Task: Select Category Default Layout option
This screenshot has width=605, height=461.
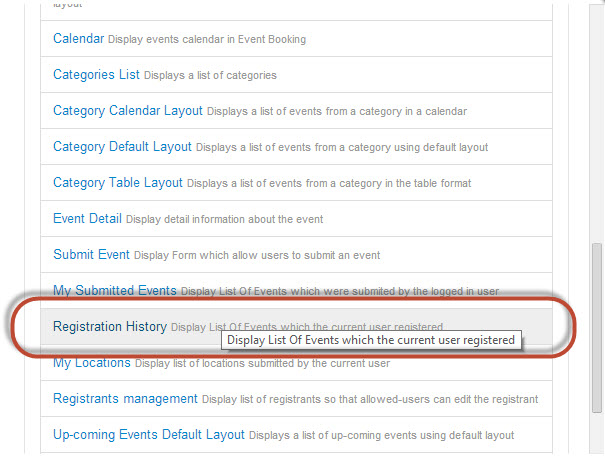Action: click(x=122, y=147)
